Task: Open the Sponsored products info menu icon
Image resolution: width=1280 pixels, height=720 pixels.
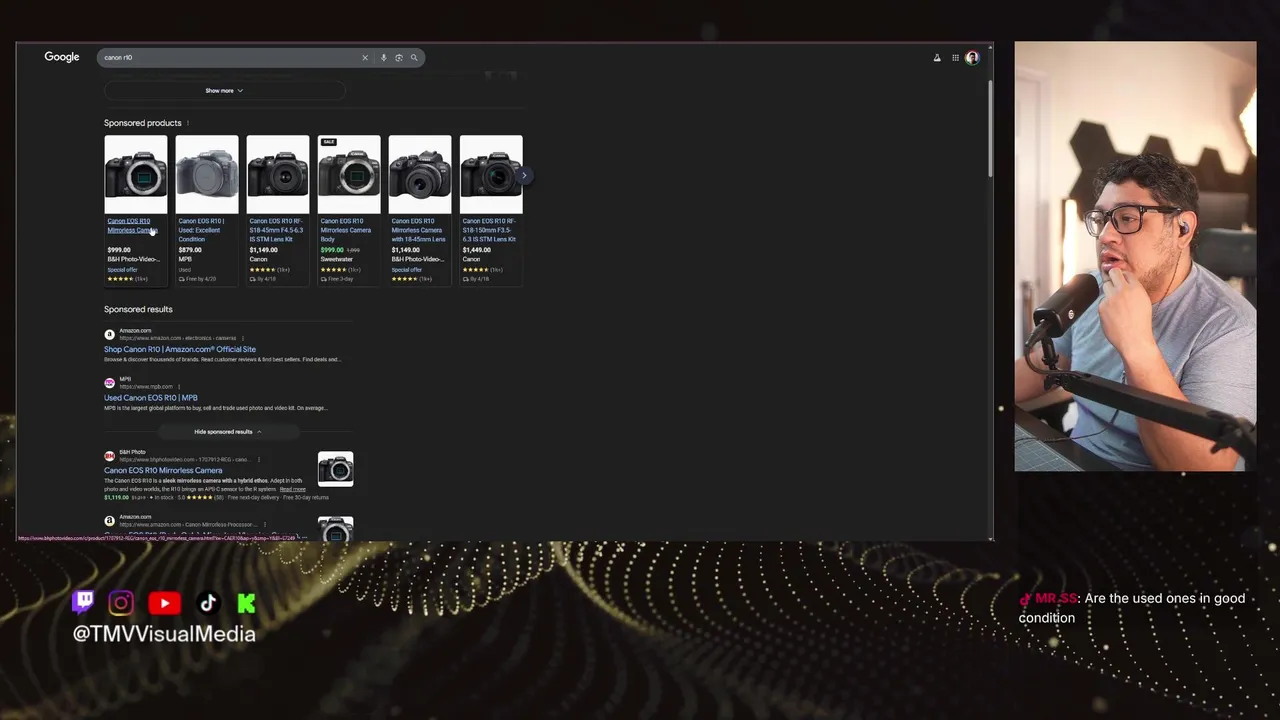Action: click(x=187, y=123)
